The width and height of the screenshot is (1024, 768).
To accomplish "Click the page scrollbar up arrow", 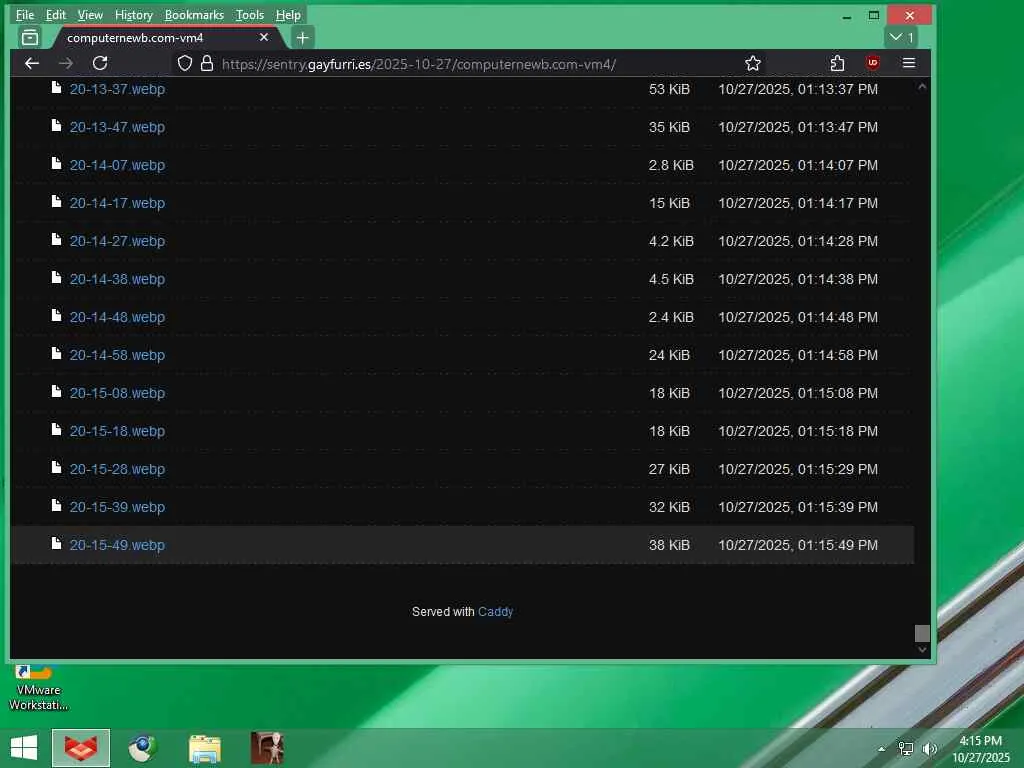I will tap(922, 86).
